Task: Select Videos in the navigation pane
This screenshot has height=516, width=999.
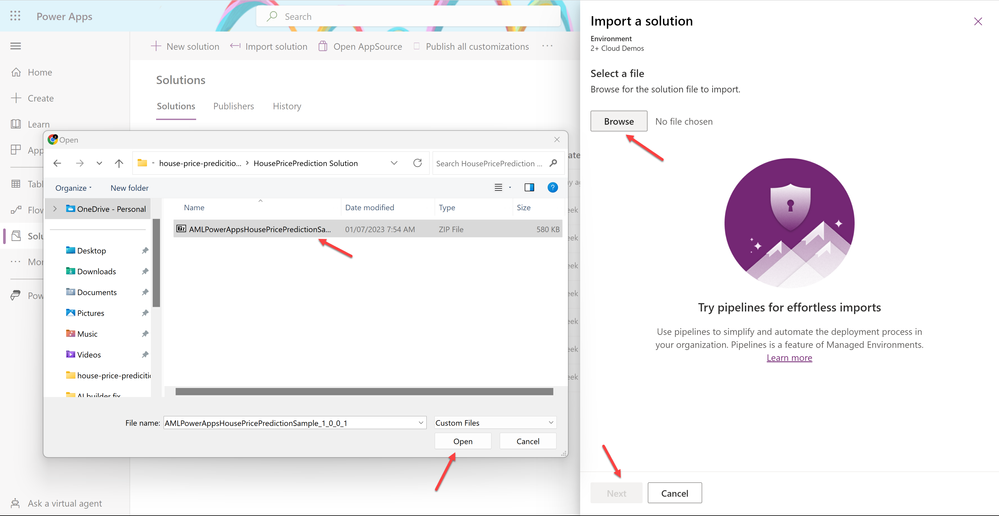Action: (83, 355)
